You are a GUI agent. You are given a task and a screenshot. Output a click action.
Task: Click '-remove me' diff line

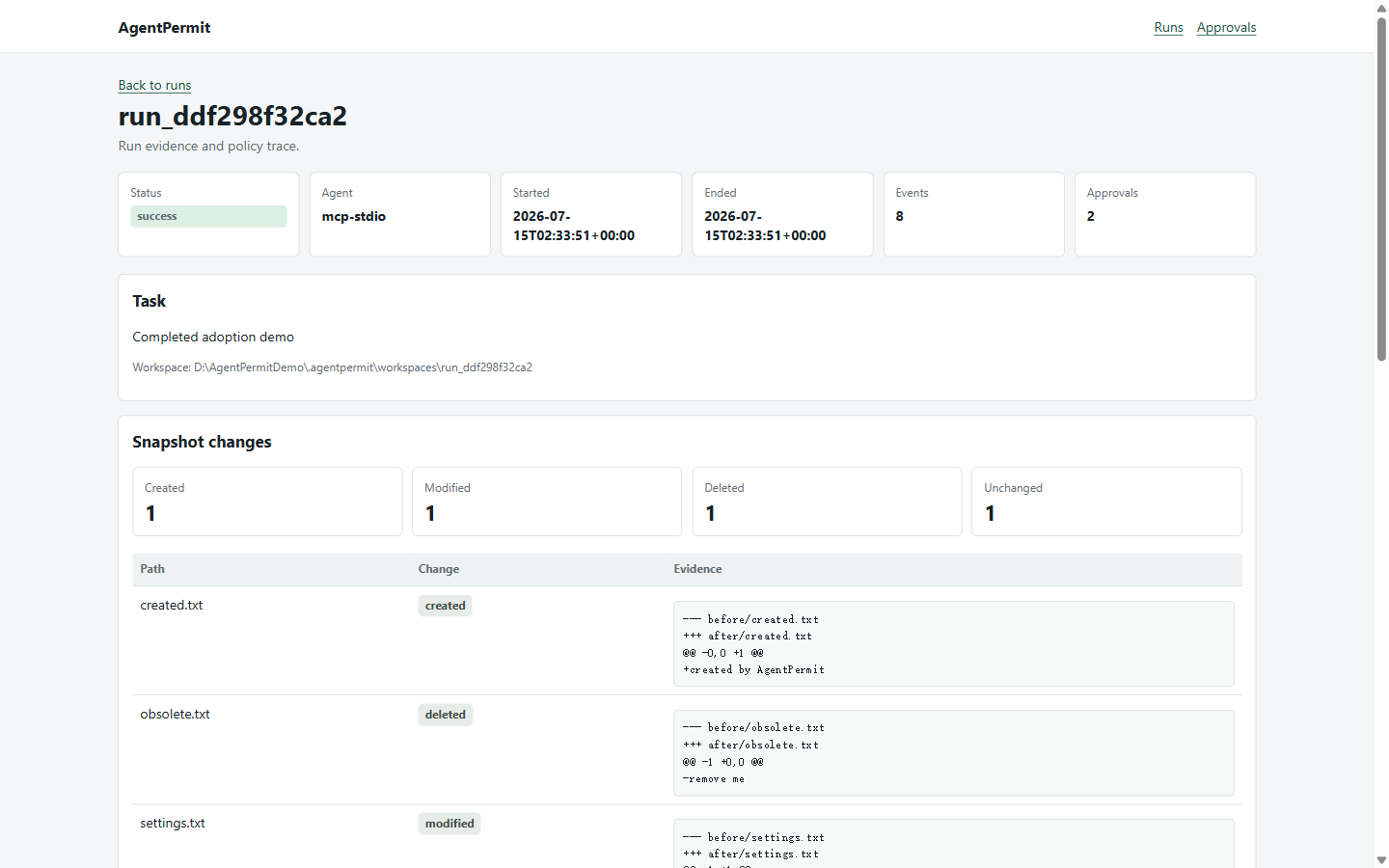tap(713, 778)
